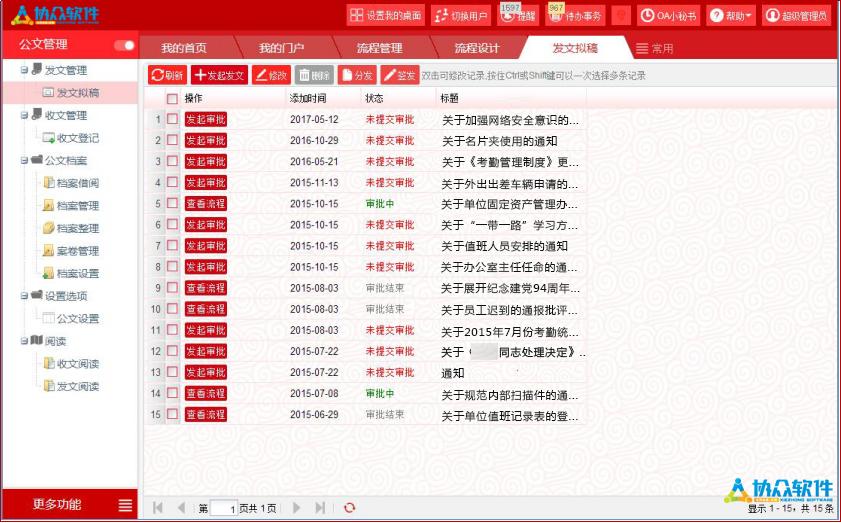
Task: Check the checkbox for row 14
Action: point(172,393)
